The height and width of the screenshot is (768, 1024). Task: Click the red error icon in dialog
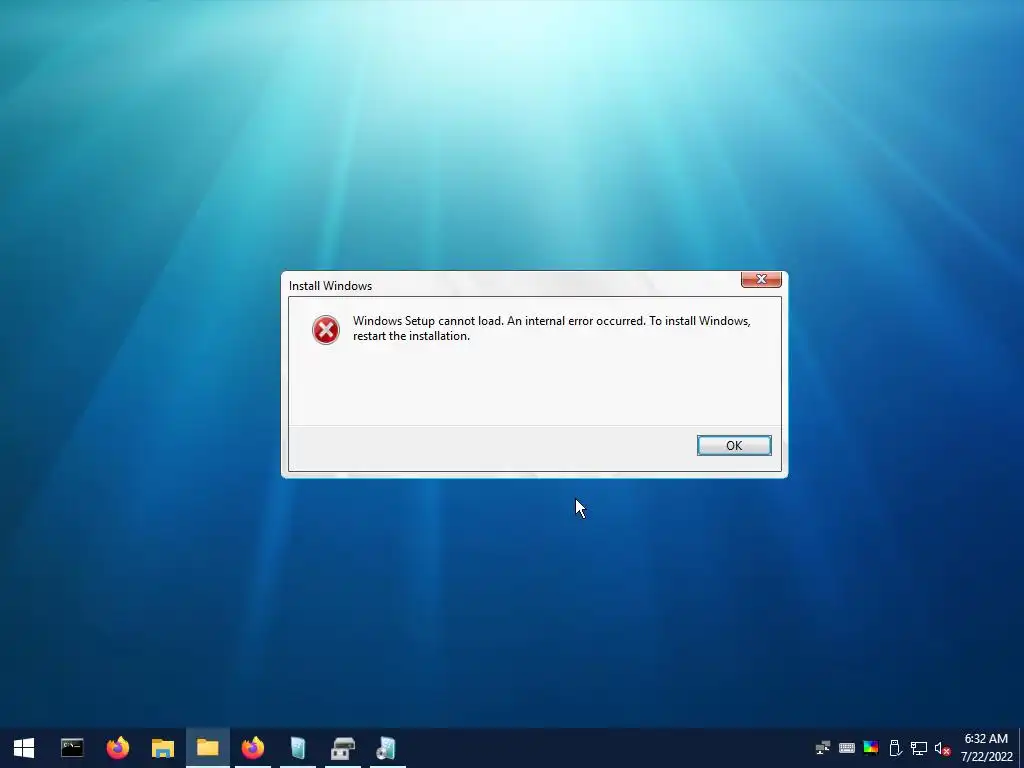(326, 329)
